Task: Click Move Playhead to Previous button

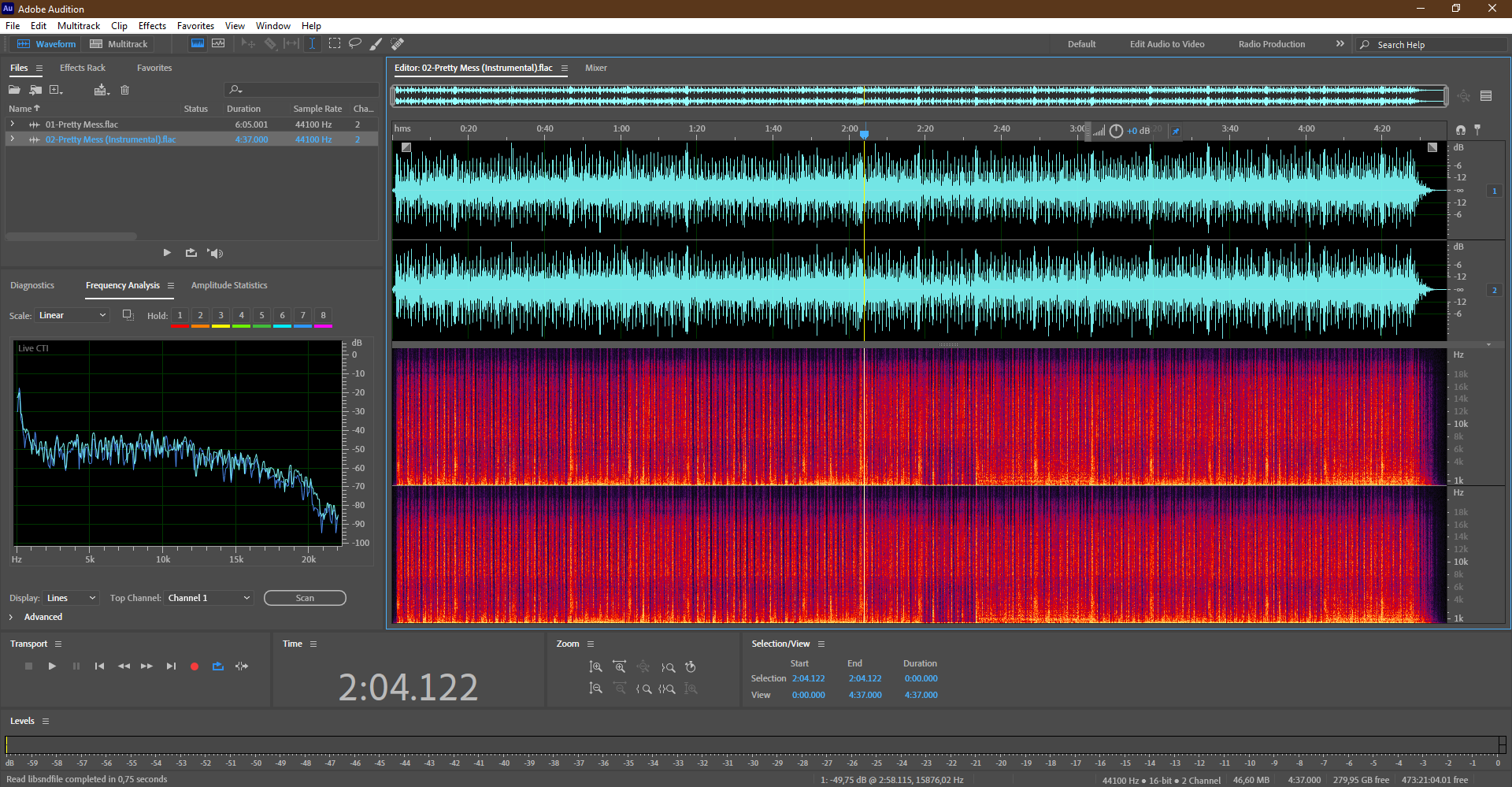Action: point(99,666)
